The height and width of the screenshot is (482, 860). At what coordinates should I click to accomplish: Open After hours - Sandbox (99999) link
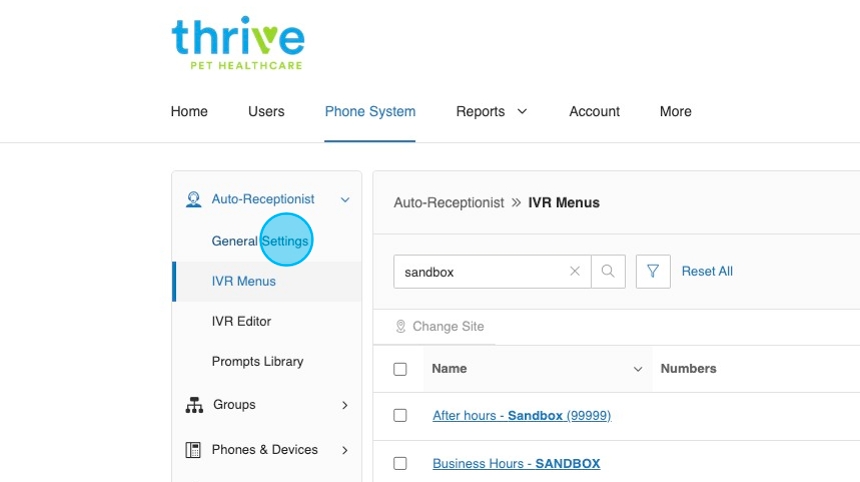521,415
